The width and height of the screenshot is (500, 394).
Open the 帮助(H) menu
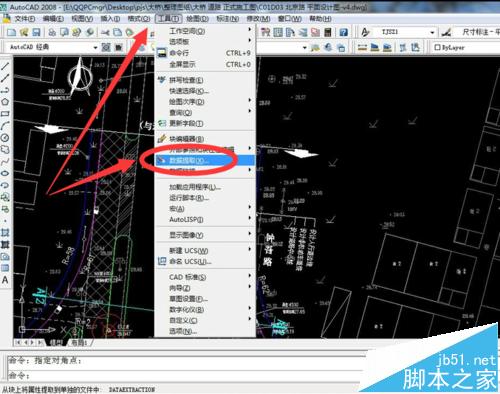(320, 19)
